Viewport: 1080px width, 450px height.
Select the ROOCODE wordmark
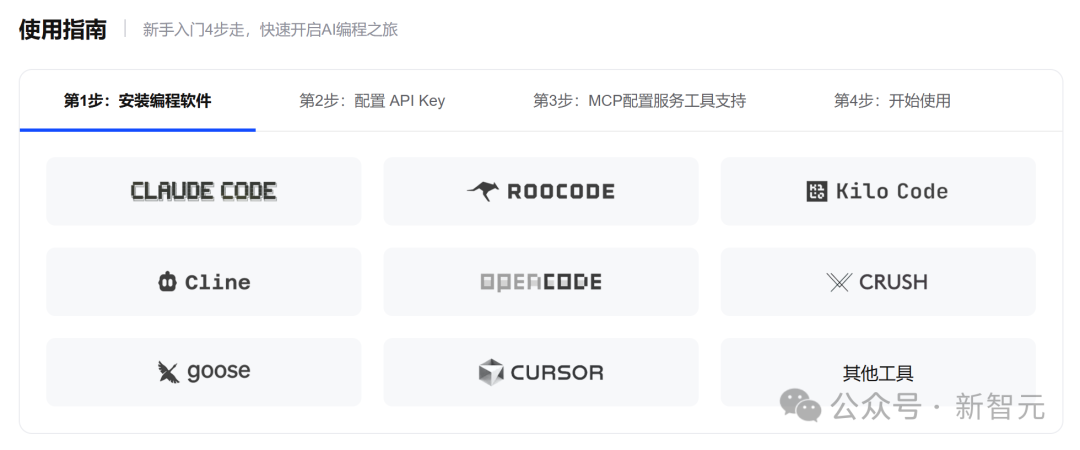[561, 192]
